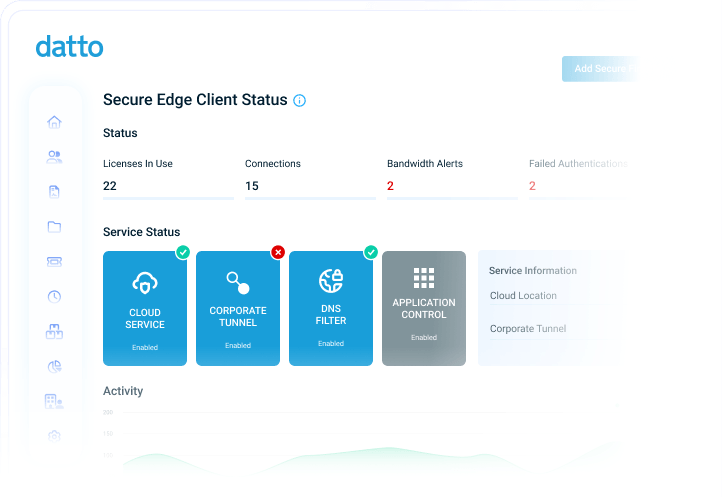Select the Corporate Tunnel card label
Image resolution: width=722 pixels, height=497 pixels.
238,316
